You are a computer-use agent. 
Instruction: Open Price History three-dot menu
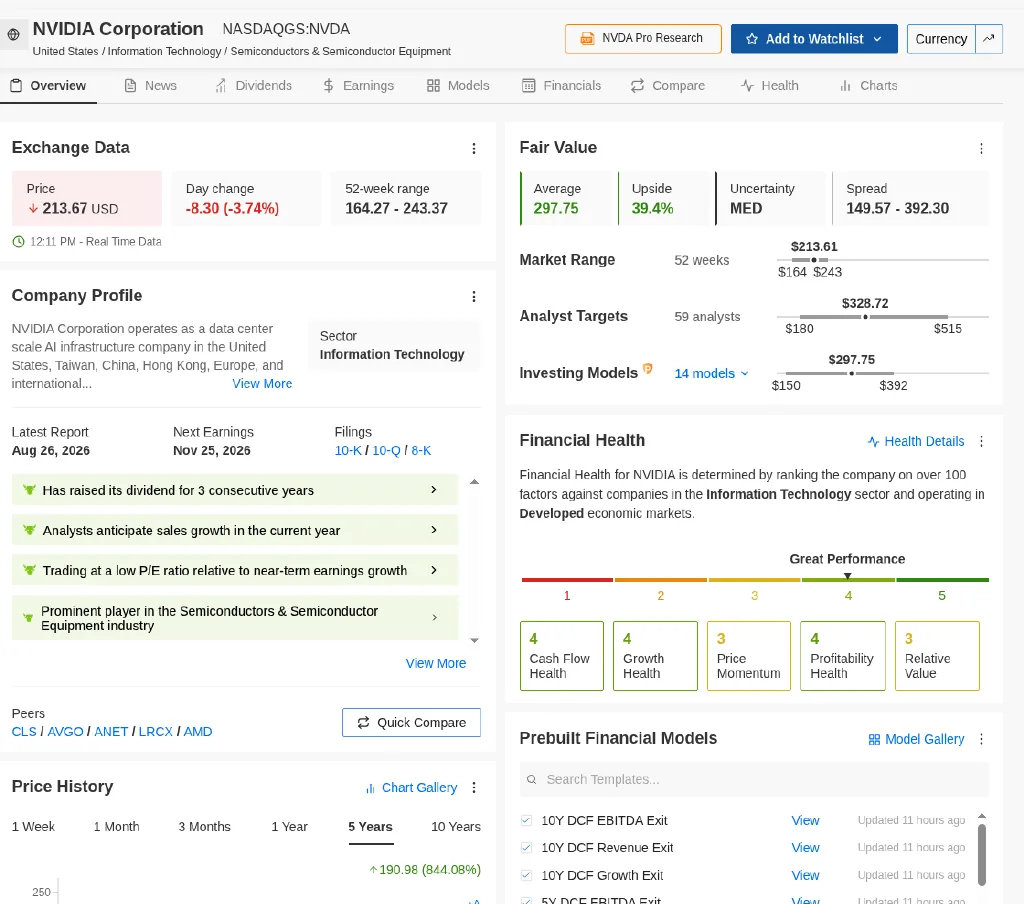(474, 787)
